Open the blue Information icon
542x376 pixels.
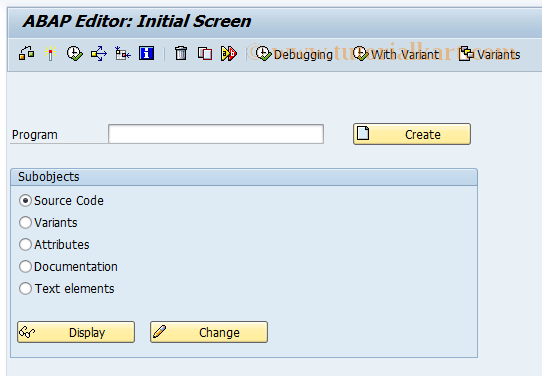click(146, 54)
